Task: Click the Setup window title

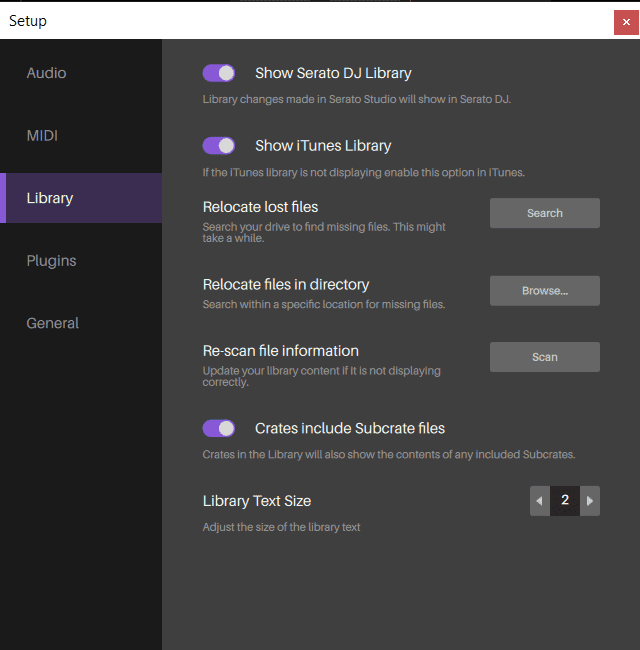Action: pos(28,21)
